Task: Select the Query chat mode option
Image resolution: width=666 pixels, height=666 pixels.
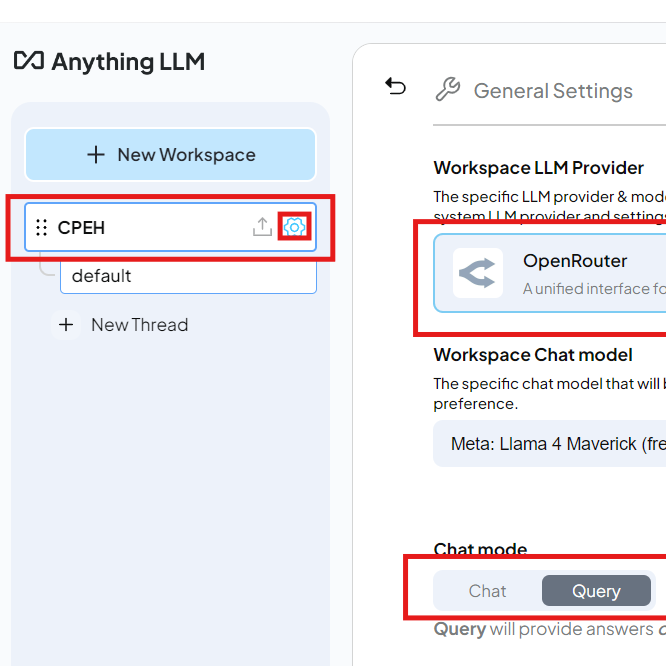Action: tap(596, 591)
